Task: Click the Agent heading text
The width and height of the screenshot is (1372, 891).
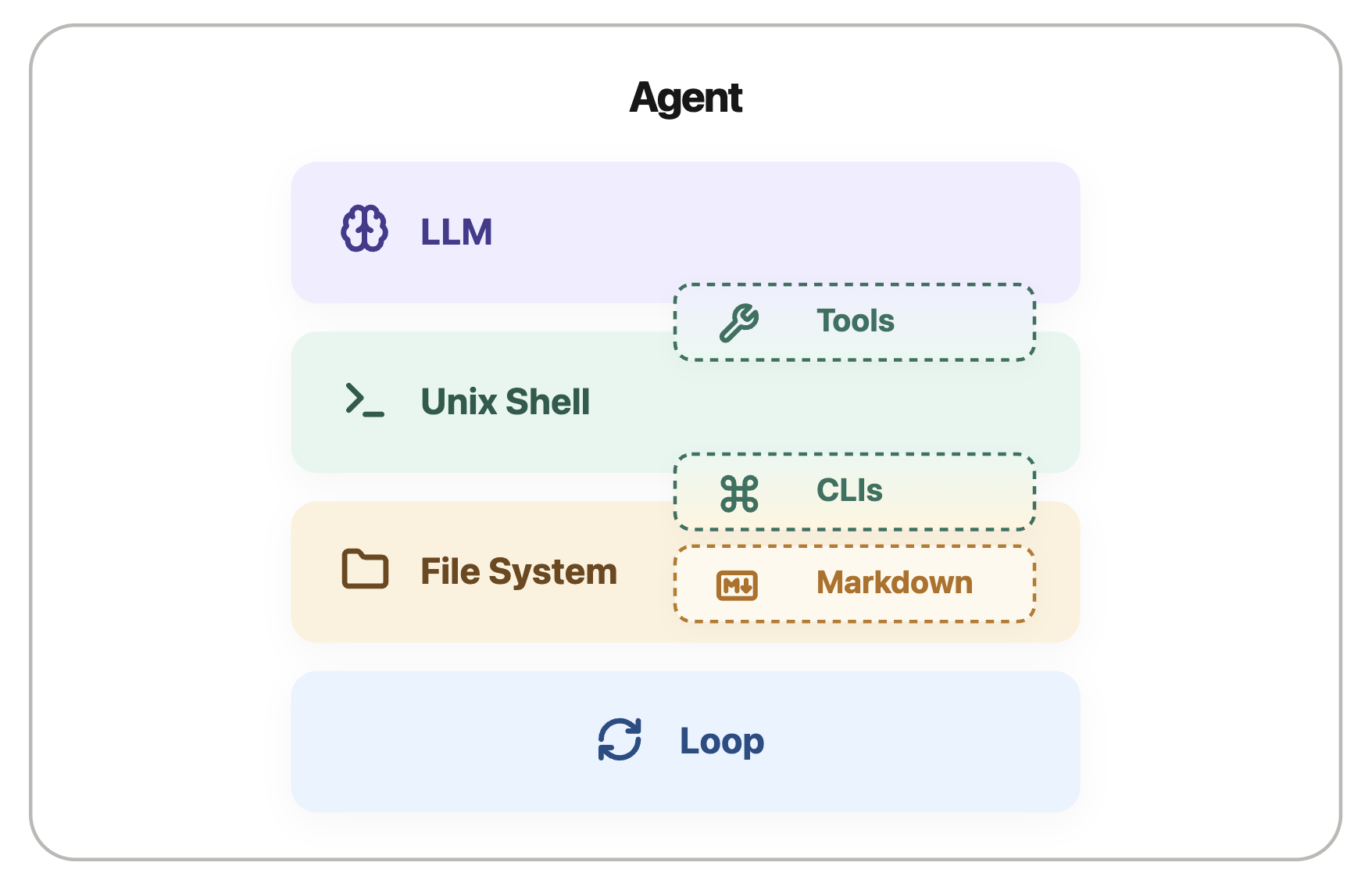Action: [x=686, y=98]
